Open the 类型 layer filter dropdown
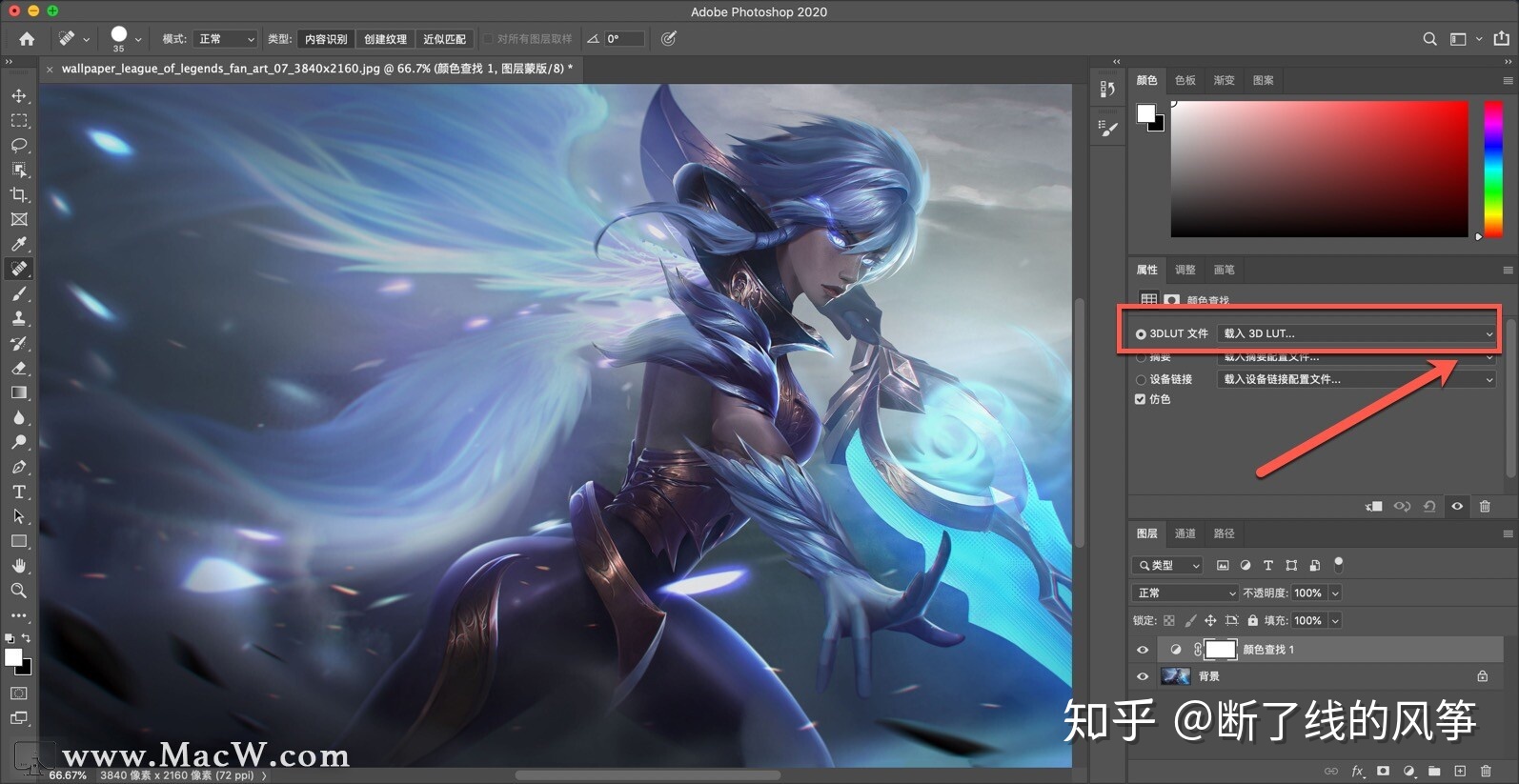Viewport: 1519px width, 784px height. 1168,566
